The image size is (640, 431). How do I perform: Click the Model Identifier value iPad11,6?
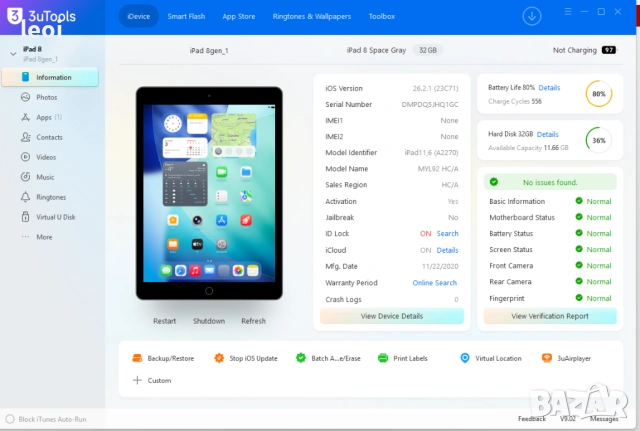pos(431,153)
